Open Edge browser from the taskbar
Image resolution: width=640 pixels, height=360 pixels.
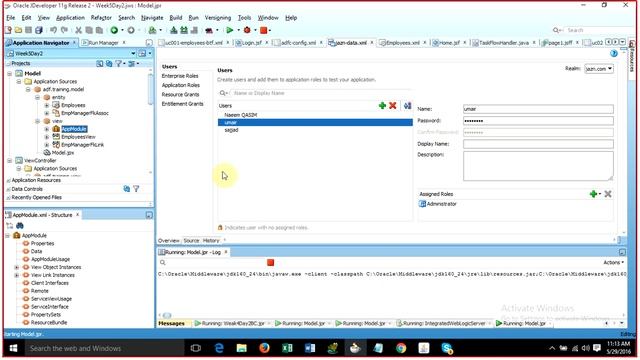coord(219,348)
